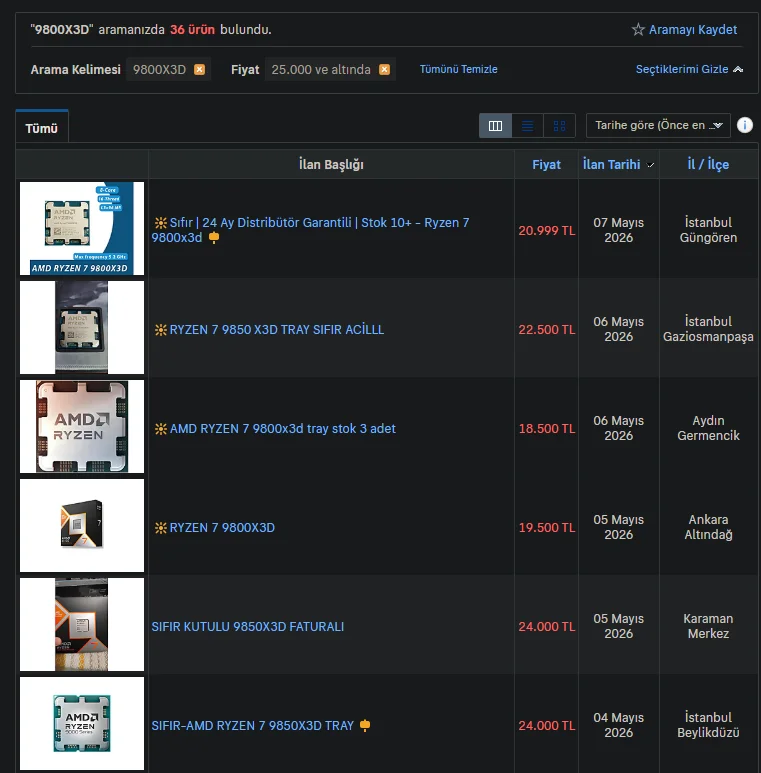Click the 22.500 TL price
761x773 pixels.
(547, 330)
